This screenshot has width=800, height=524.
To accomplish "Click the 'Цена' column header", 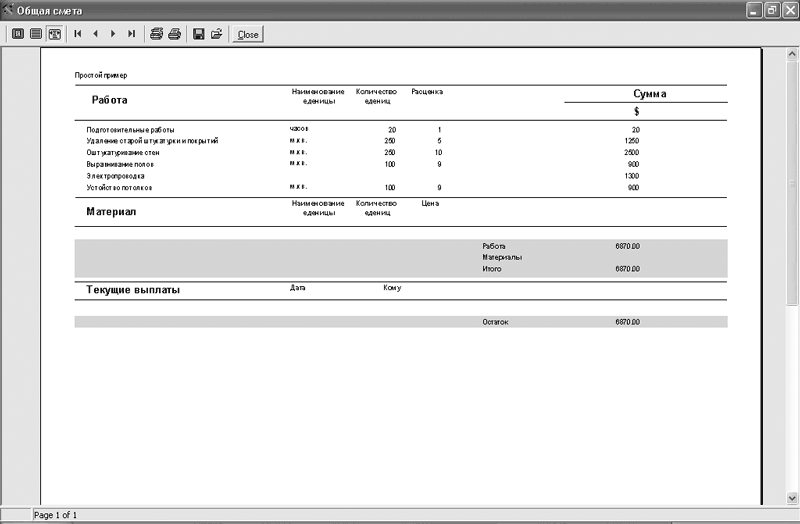I will click(430, 203).
